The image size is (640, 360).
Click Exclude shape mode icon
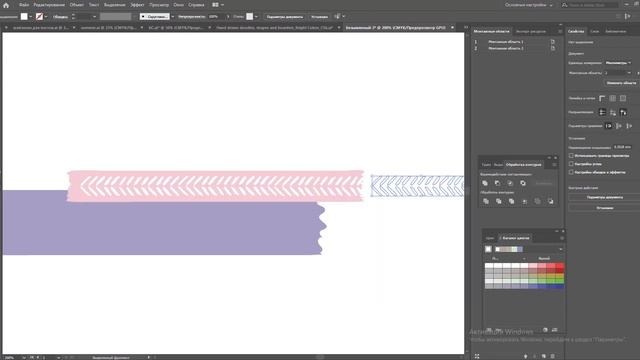coord(523,183)
